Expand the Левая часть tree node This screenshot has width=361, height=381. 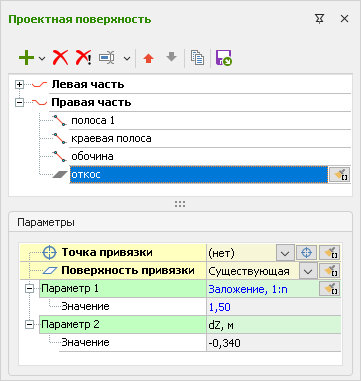click(x=19, y=85)
